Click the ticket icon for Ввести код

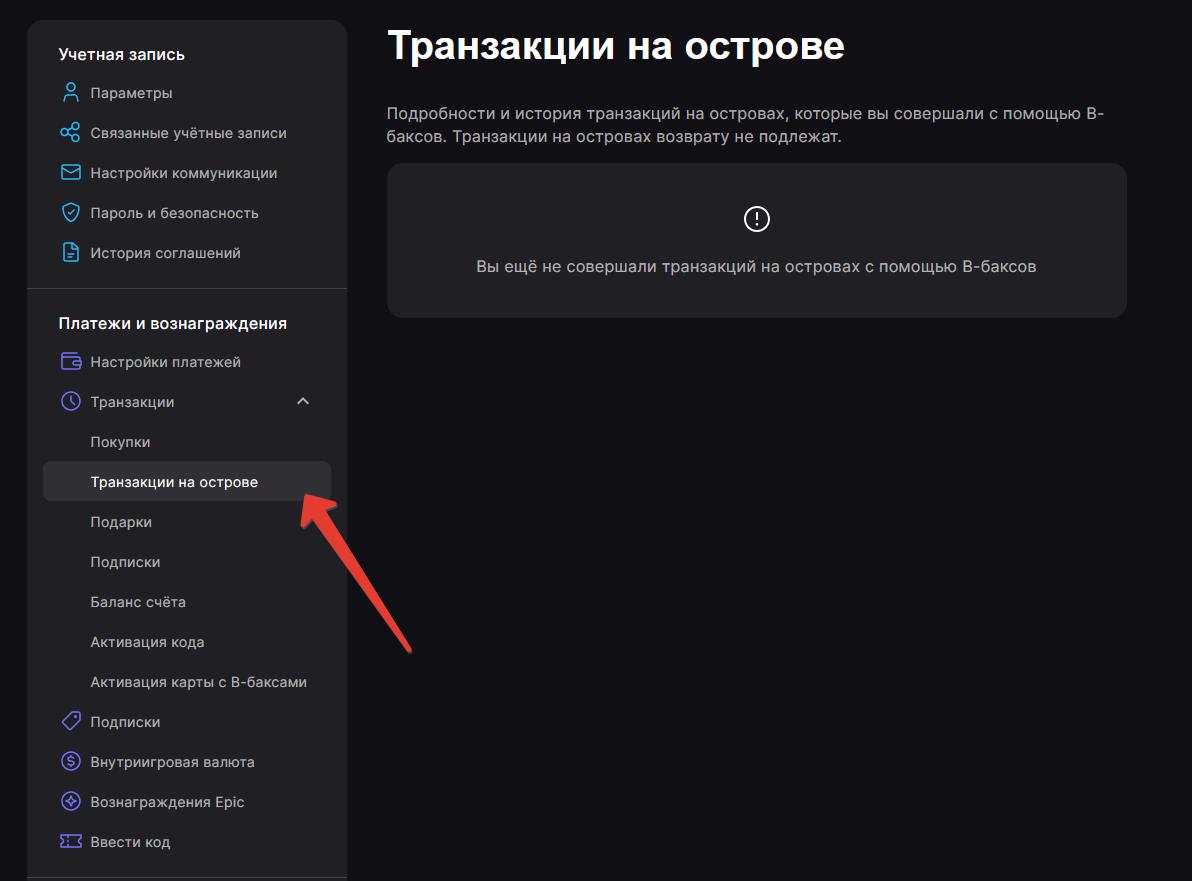70,842
